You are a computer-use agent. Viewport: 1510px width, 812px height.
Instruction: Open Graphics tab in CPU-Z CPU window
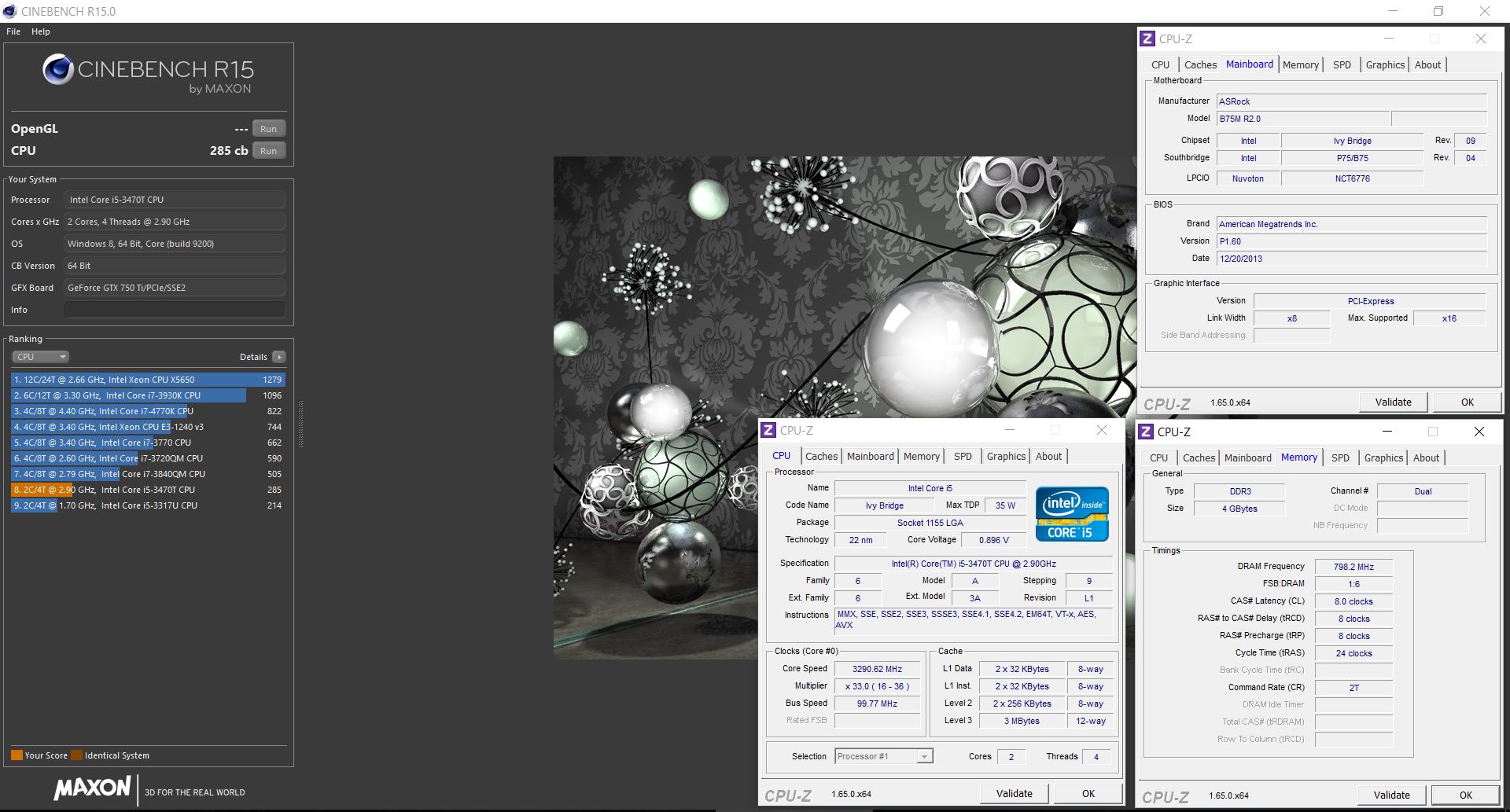click(x=1006, y=457)
